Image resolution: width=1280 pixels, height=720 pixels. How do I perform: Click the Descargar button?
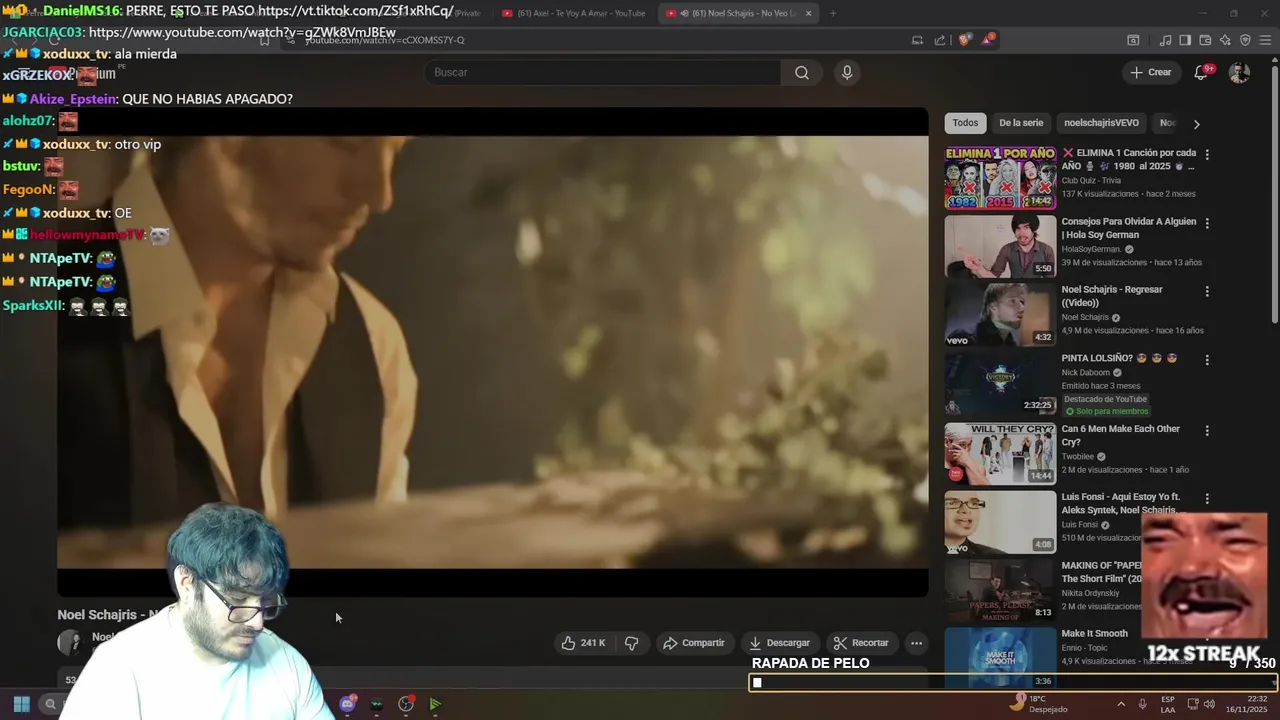[779, 643]
